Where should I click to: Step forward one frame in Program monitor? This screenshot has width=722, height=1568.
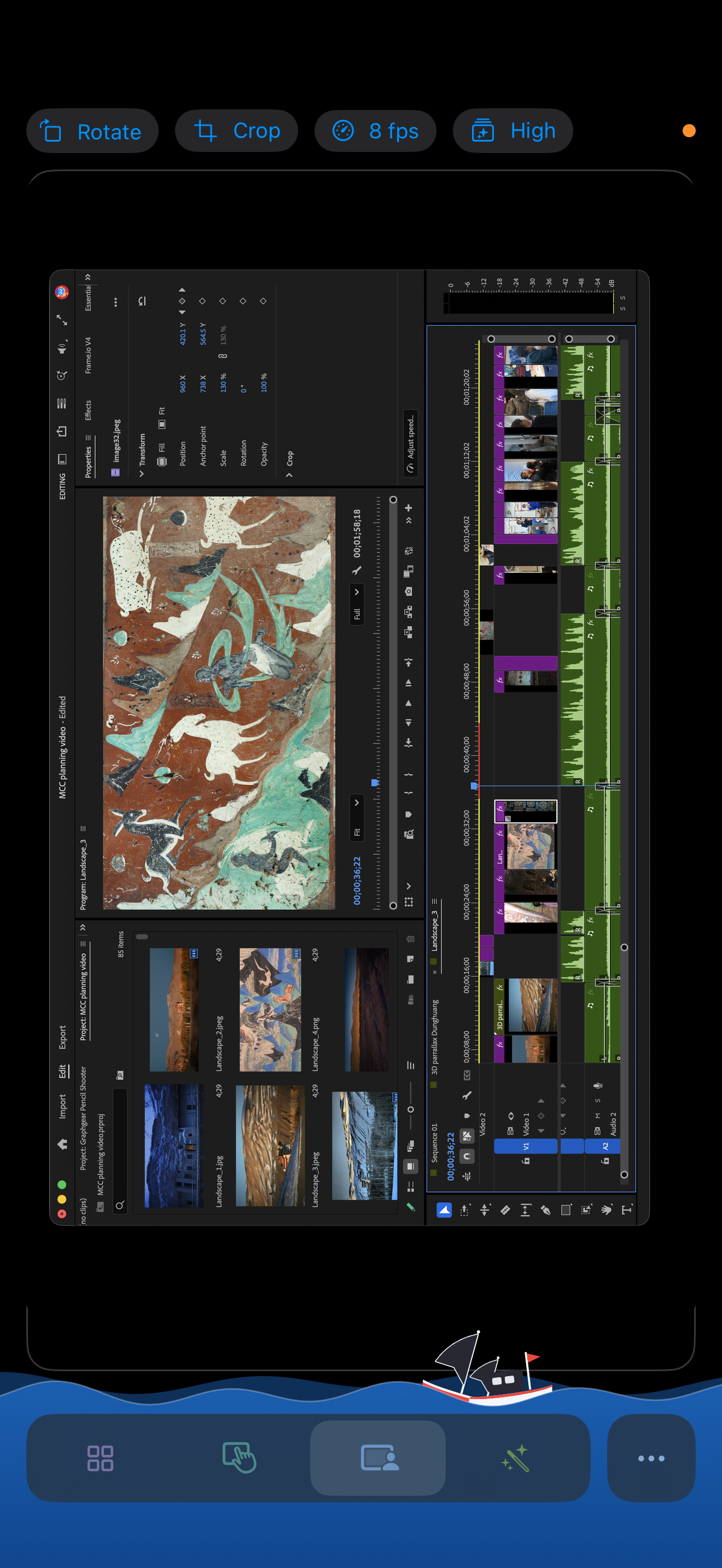pos(409,682)
